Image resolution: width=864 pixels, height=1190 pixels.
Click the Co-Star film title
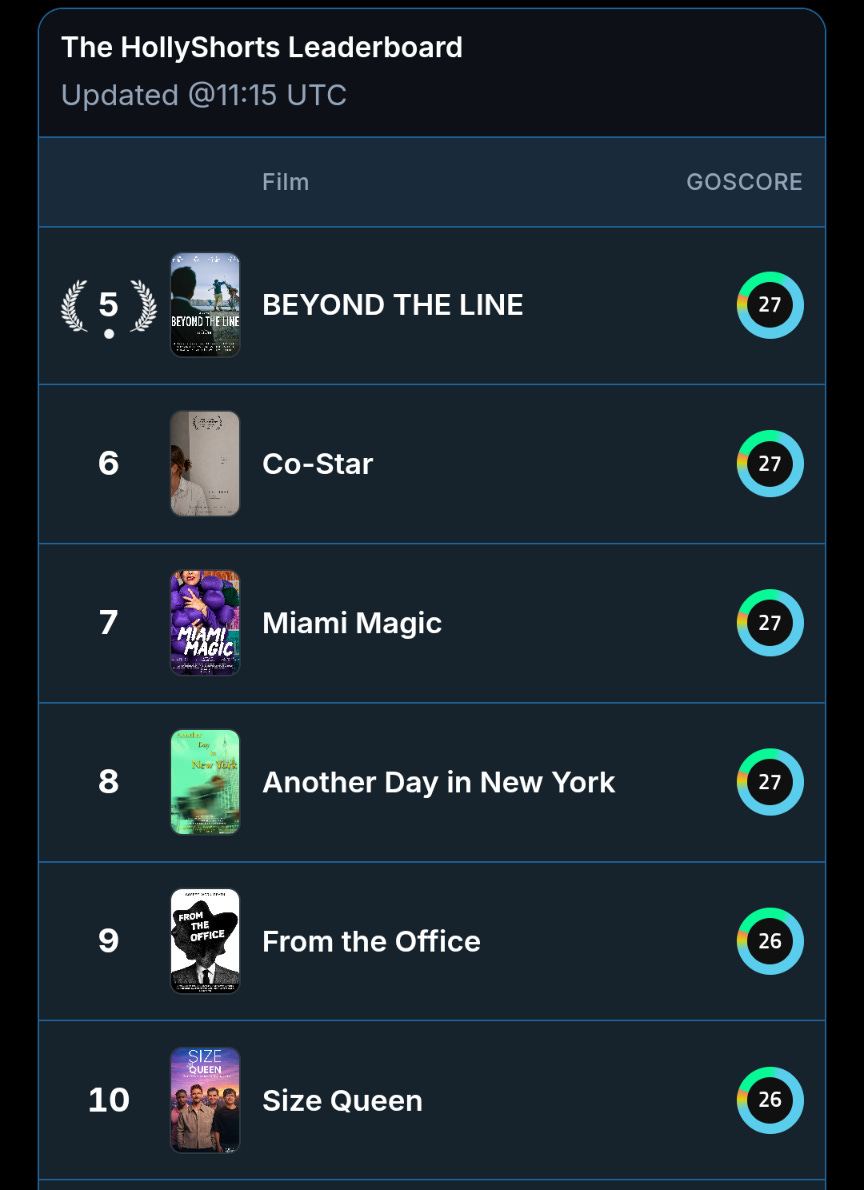point(317,464)
